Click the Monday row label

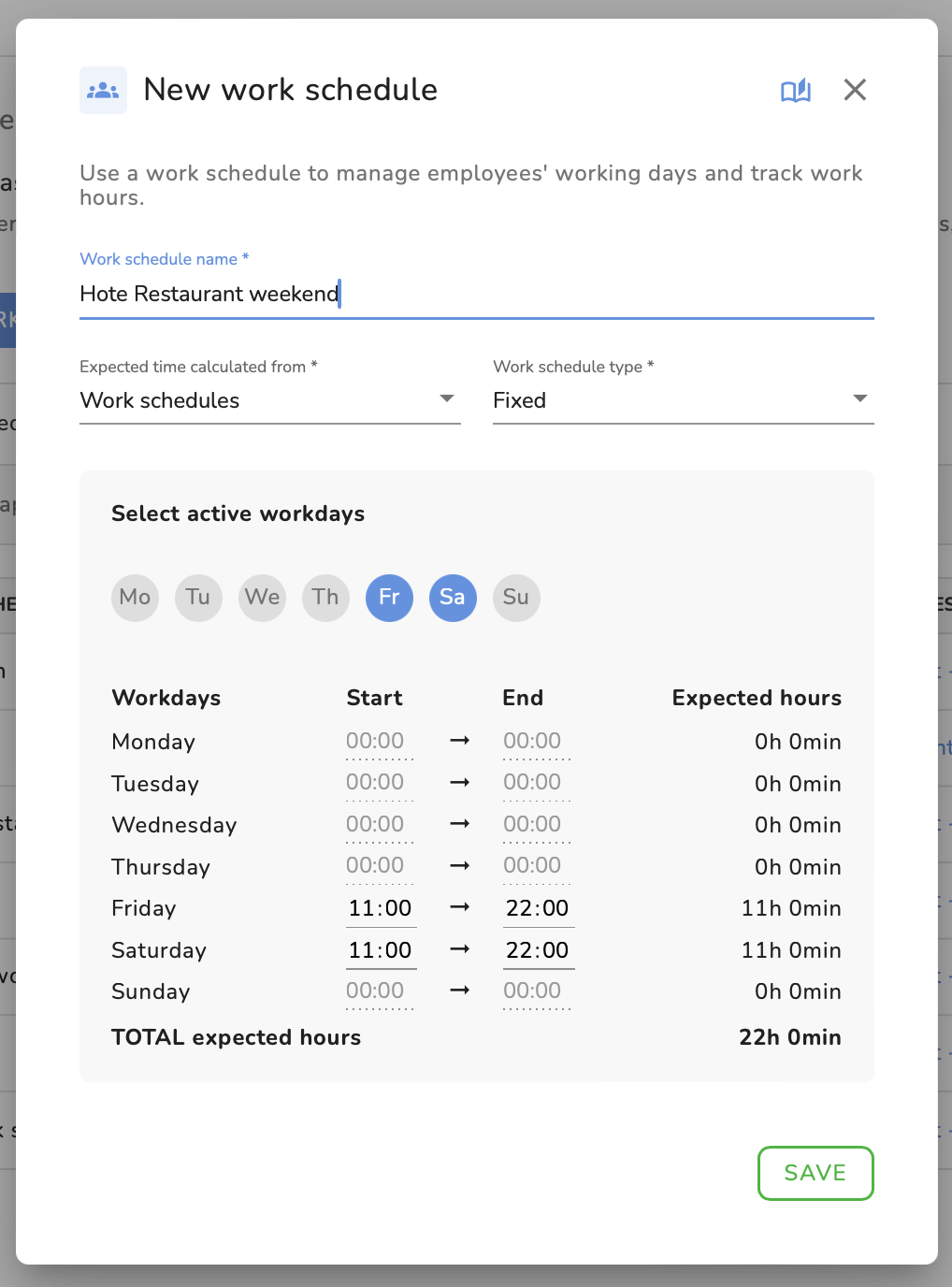point(153,743)
